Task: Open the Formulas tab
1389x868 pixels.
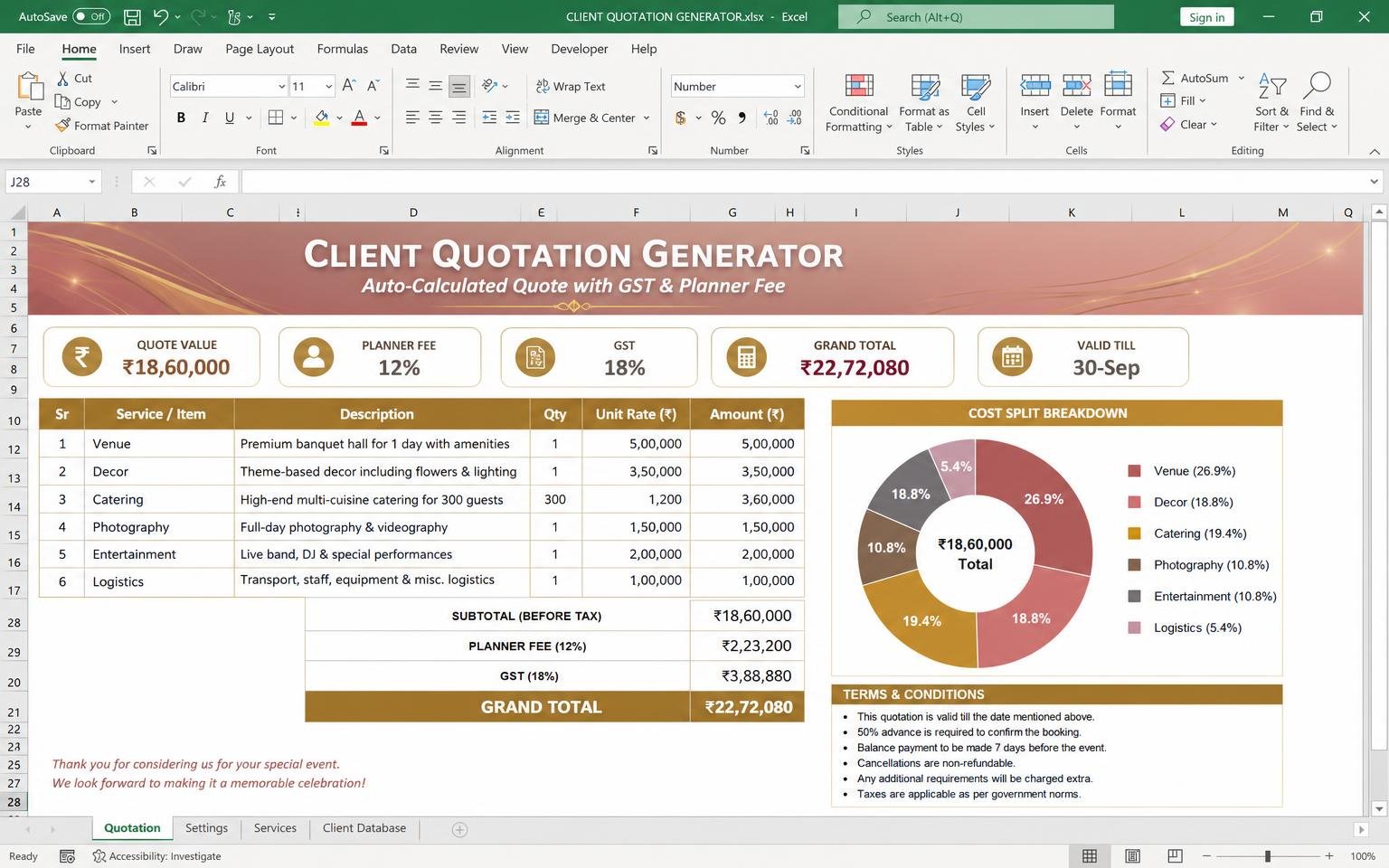Action: pyautogui.click(x=343, y=49)
